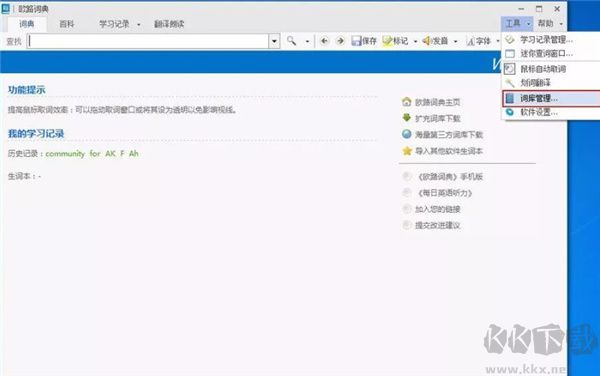Open the 欧路词典主页 link
This screenshot has width=600, height=376.
(437, 102)
